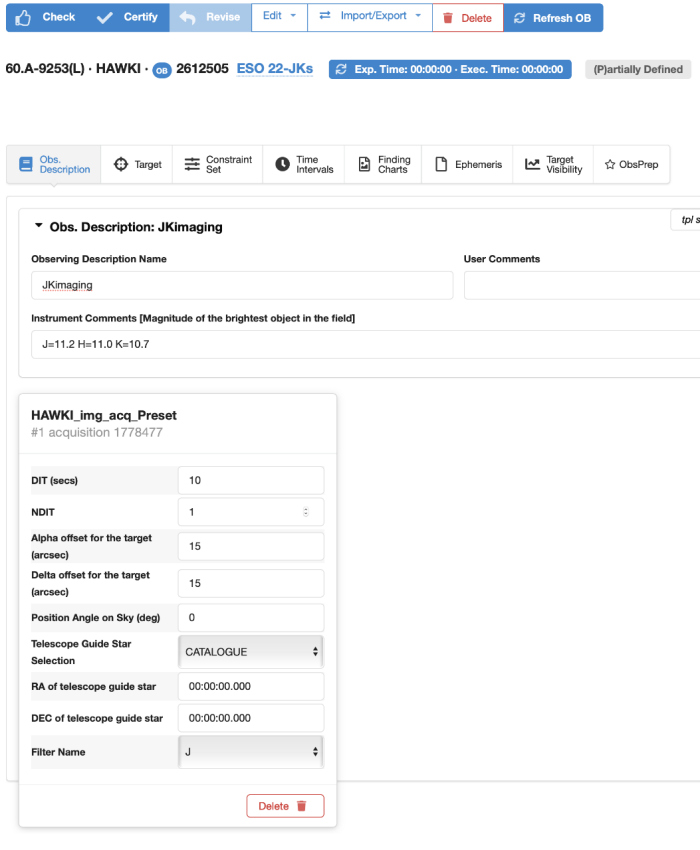This screenshot has width=700, height=850.
Task: Click the DIT (secs) input field
Action: (x=250, y=480)
